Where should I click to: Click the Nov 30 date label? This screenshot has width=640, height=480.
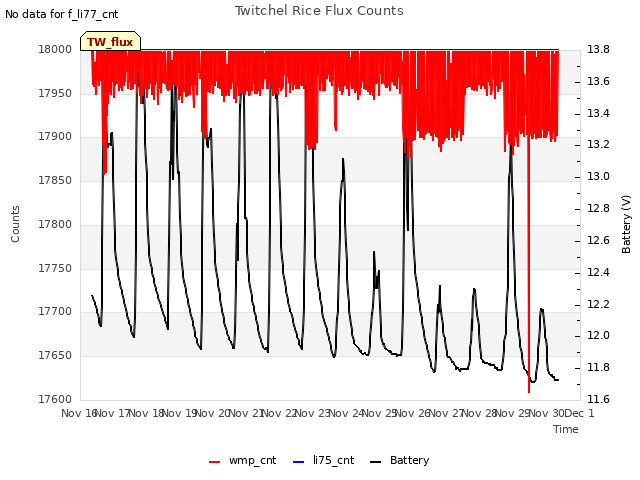click(547, 413)
